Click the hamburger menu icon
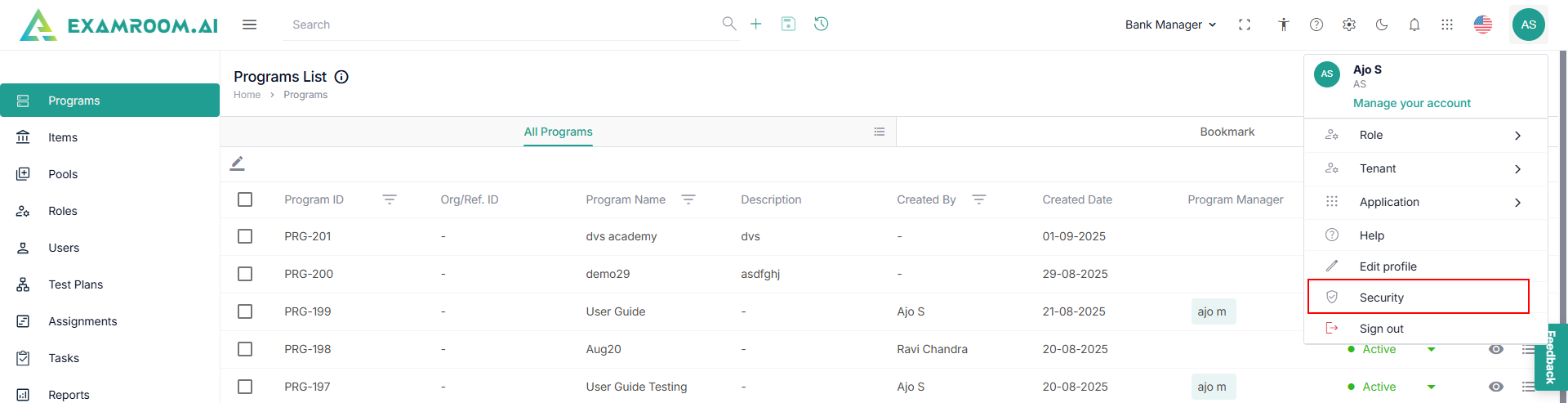Screen dimensions: 1568x403 point(249,25)
